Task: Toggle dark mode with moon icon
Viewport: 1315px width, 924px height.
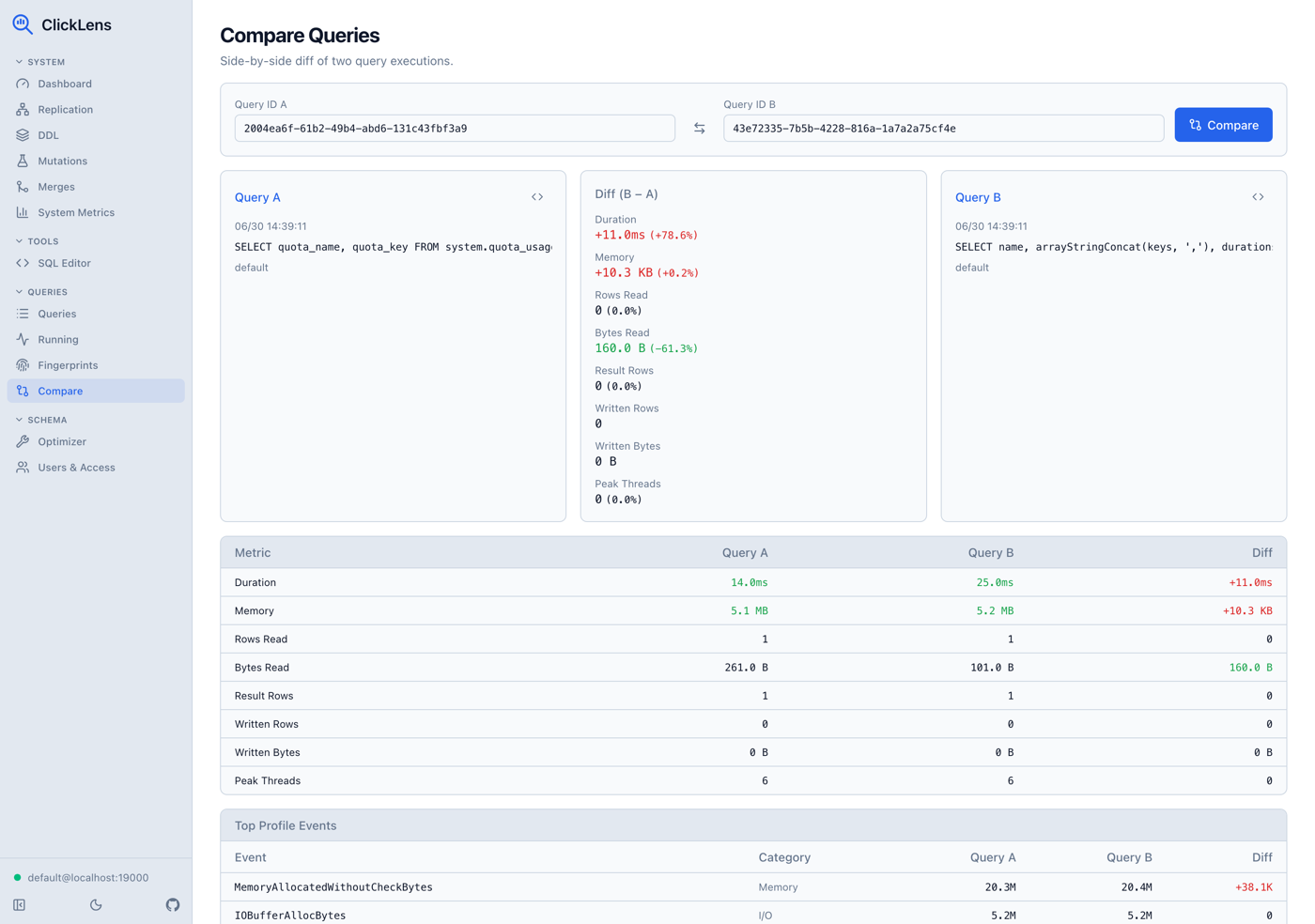Action: tap(96, 905)
